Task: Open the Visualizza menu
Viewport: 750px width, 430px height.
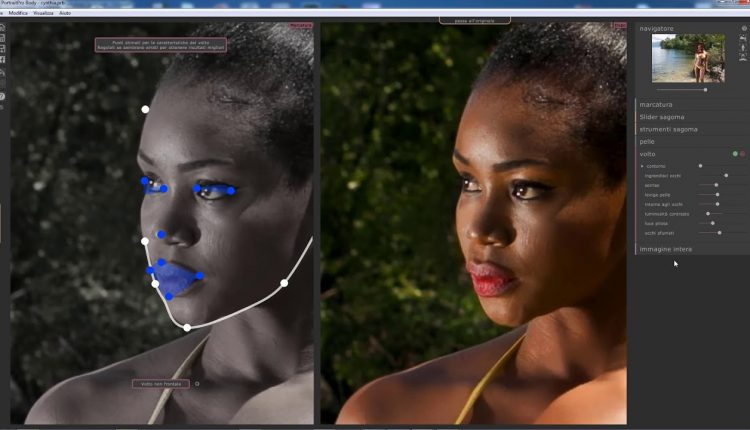Action: click(x=43, y=13)
